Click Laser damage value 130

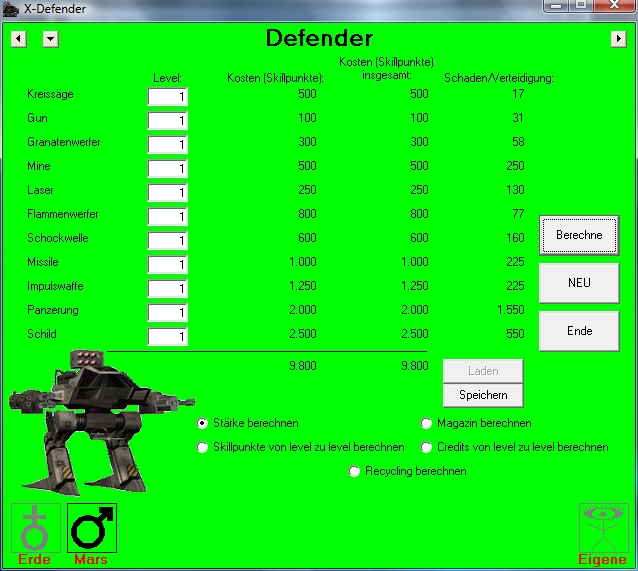click(515, 190)
